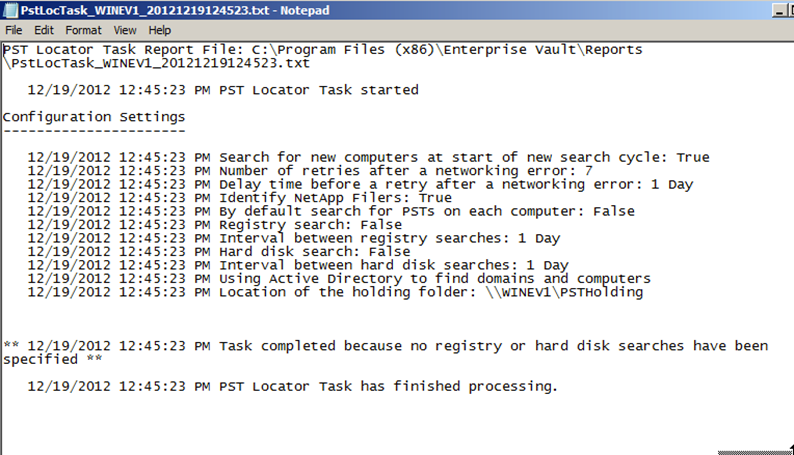Click the 'Configuration Settings' heading text
The image size is (794, 455).
pos(94,117)
